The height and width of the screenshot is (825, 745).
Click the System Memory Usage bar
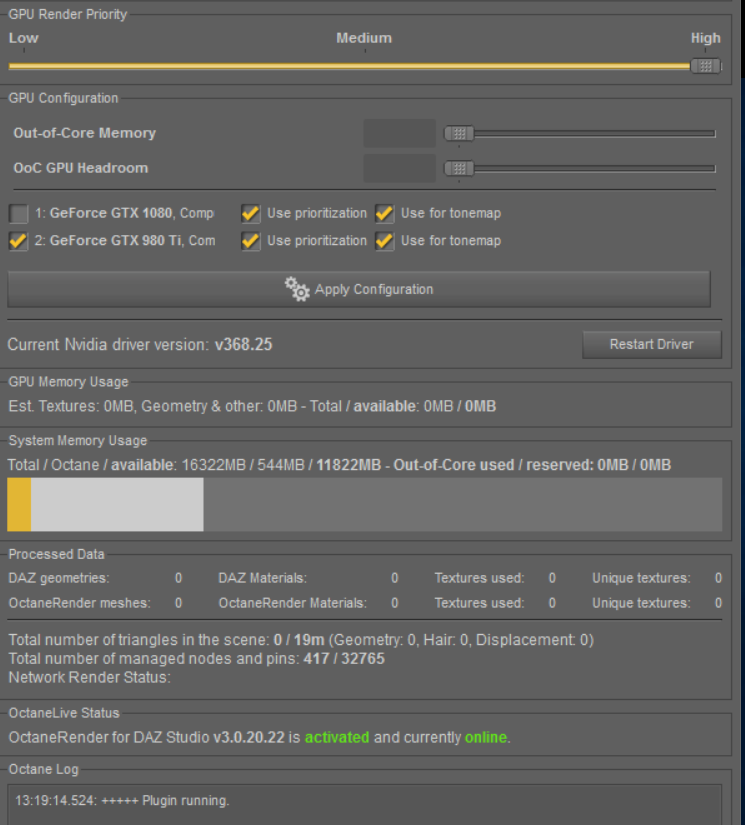click(x=365, y=505)
